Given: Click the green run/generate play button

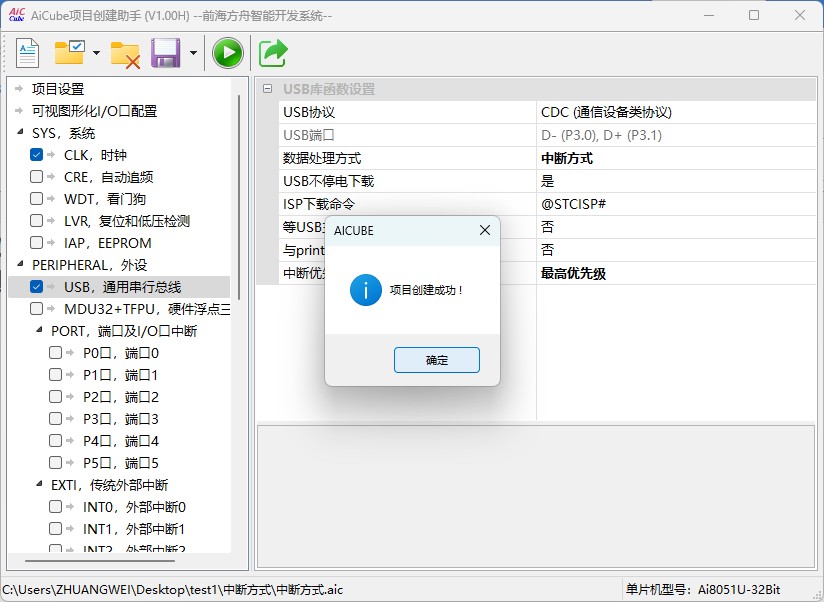Looking at the screenshot, I should tap(228, 53).
